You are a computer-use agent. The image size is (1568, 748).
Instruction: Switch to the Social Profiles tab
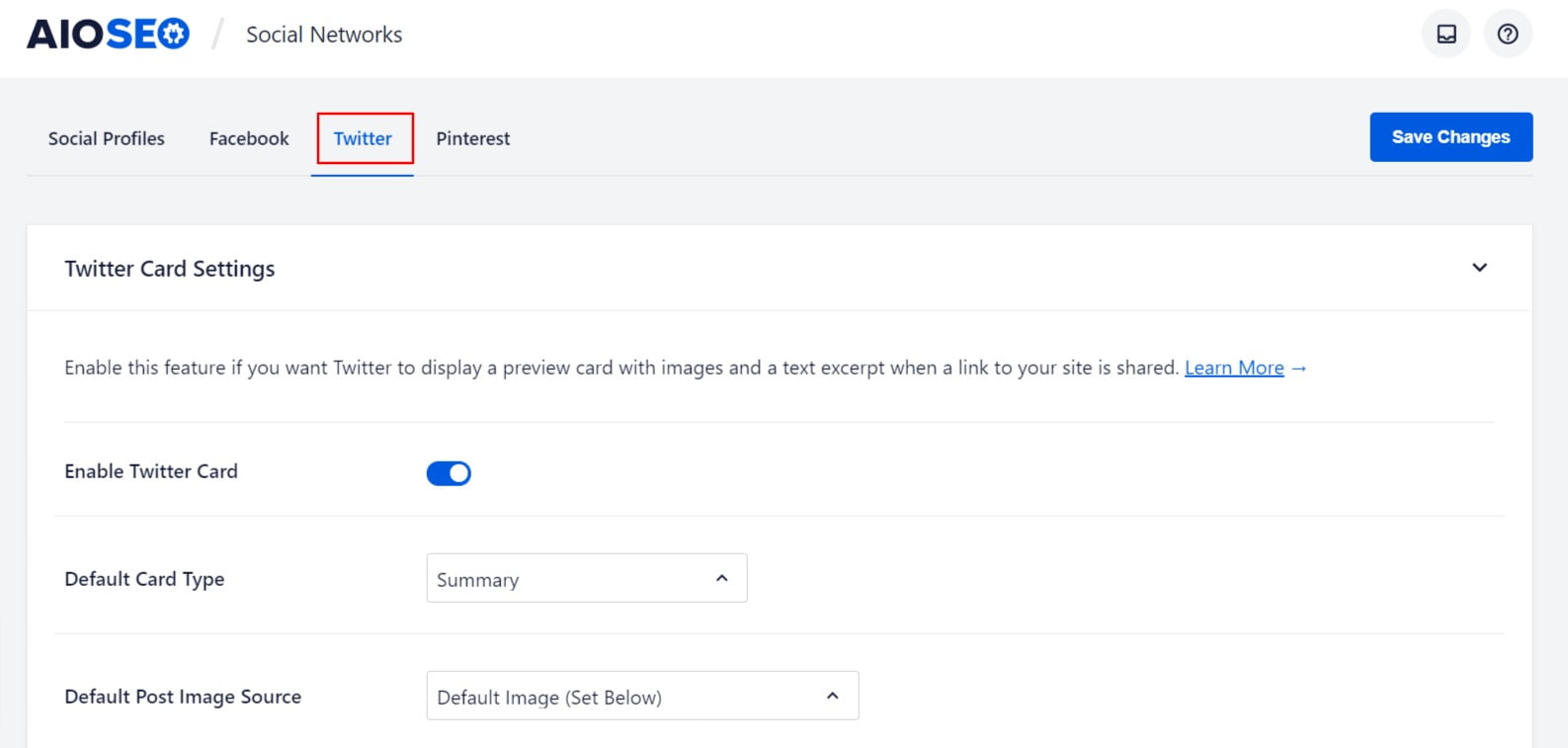[107, 139]
